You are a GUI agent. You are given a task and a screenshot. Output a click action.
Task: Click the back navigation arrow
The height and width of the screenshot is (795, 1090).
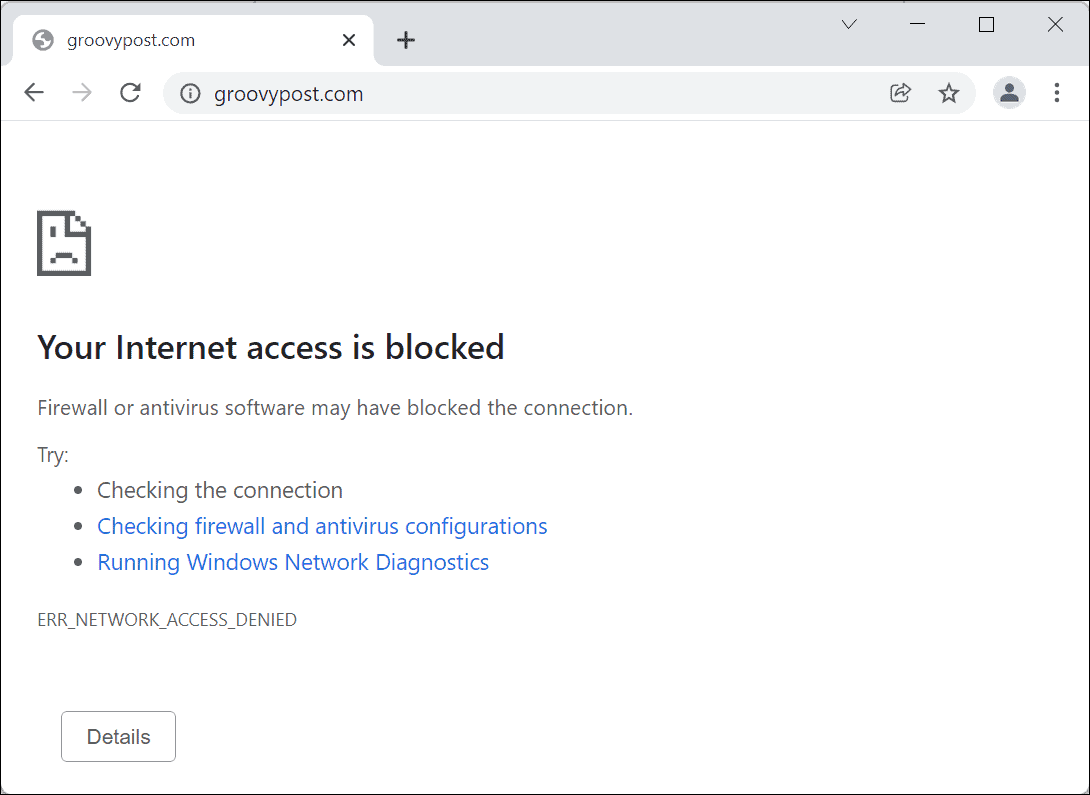[x=34, y=92]
